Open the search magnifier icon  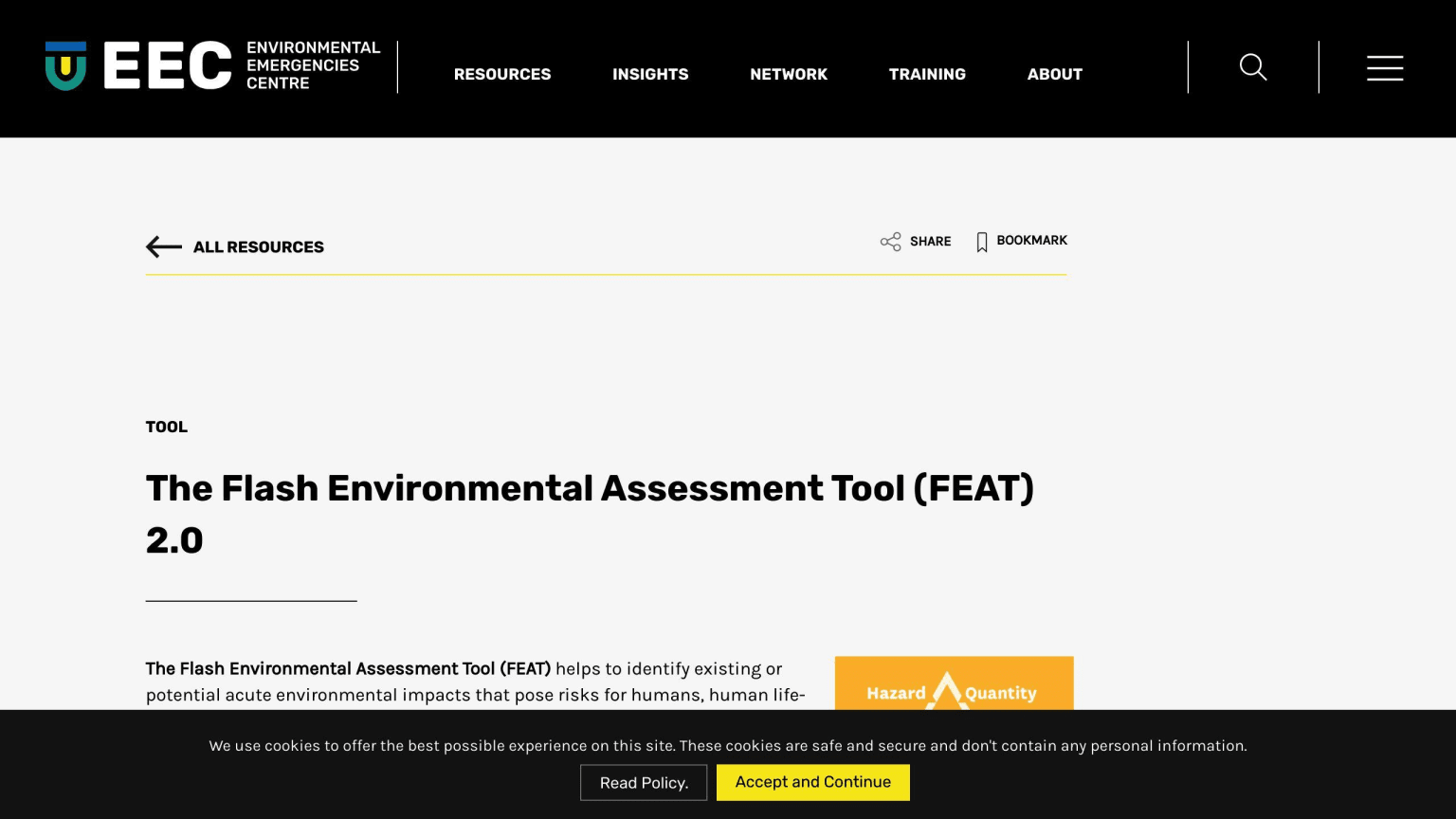(x=1253, y=67)
